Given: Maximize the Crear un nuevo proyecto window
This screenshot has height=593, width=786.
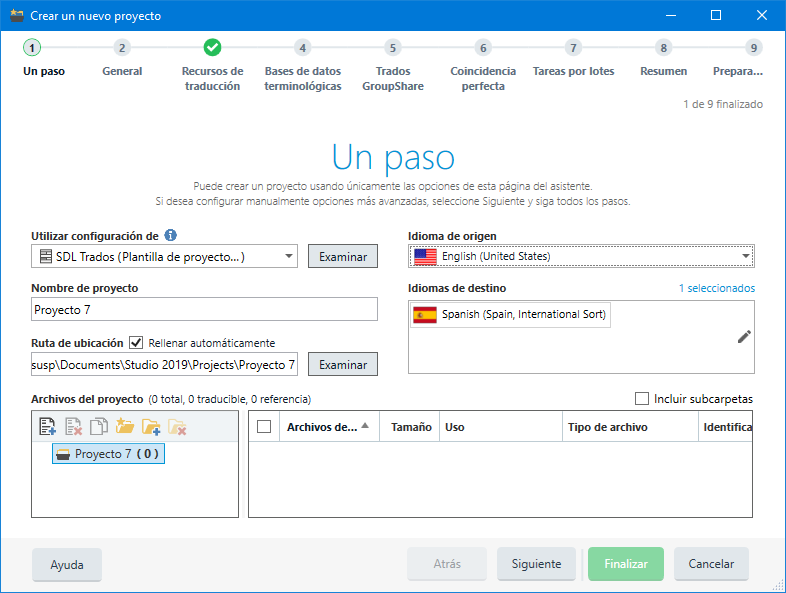Looking at the screenshot, I should click(x=716, y=16).
